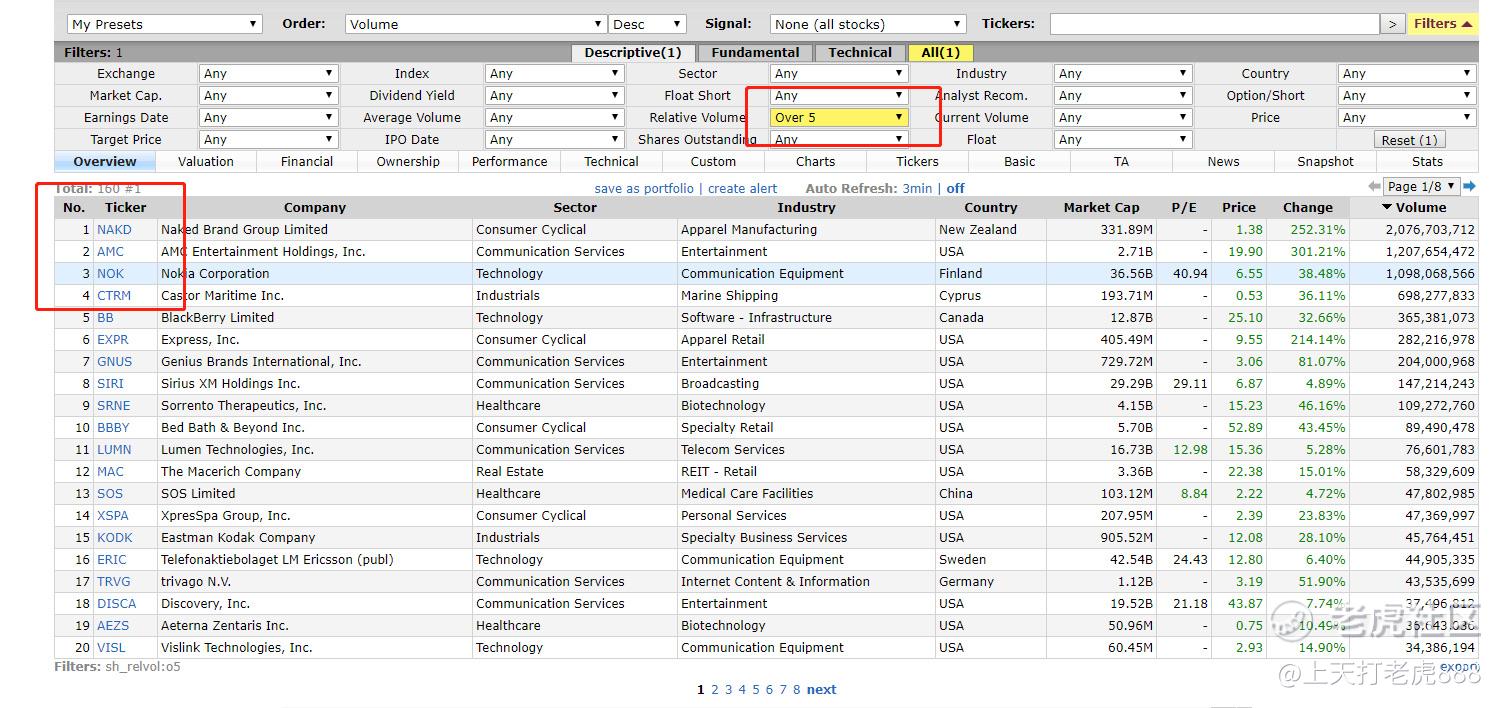
Task: Switch to the Descriptive(1) filter tab
Action: (633, 53)
